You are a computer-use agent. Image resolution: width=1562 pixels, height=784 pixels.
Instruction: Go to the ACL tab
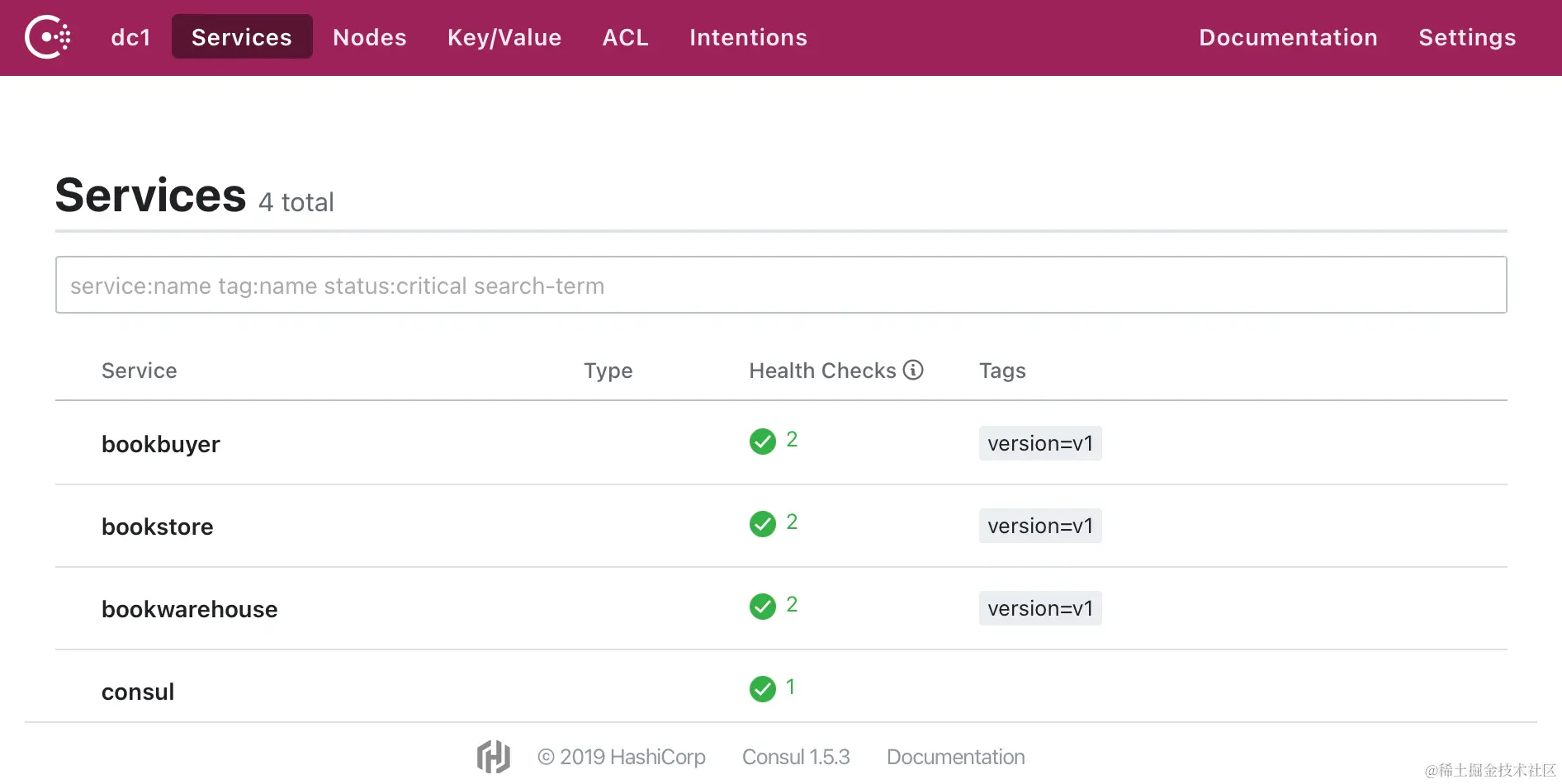coord(625,37)
